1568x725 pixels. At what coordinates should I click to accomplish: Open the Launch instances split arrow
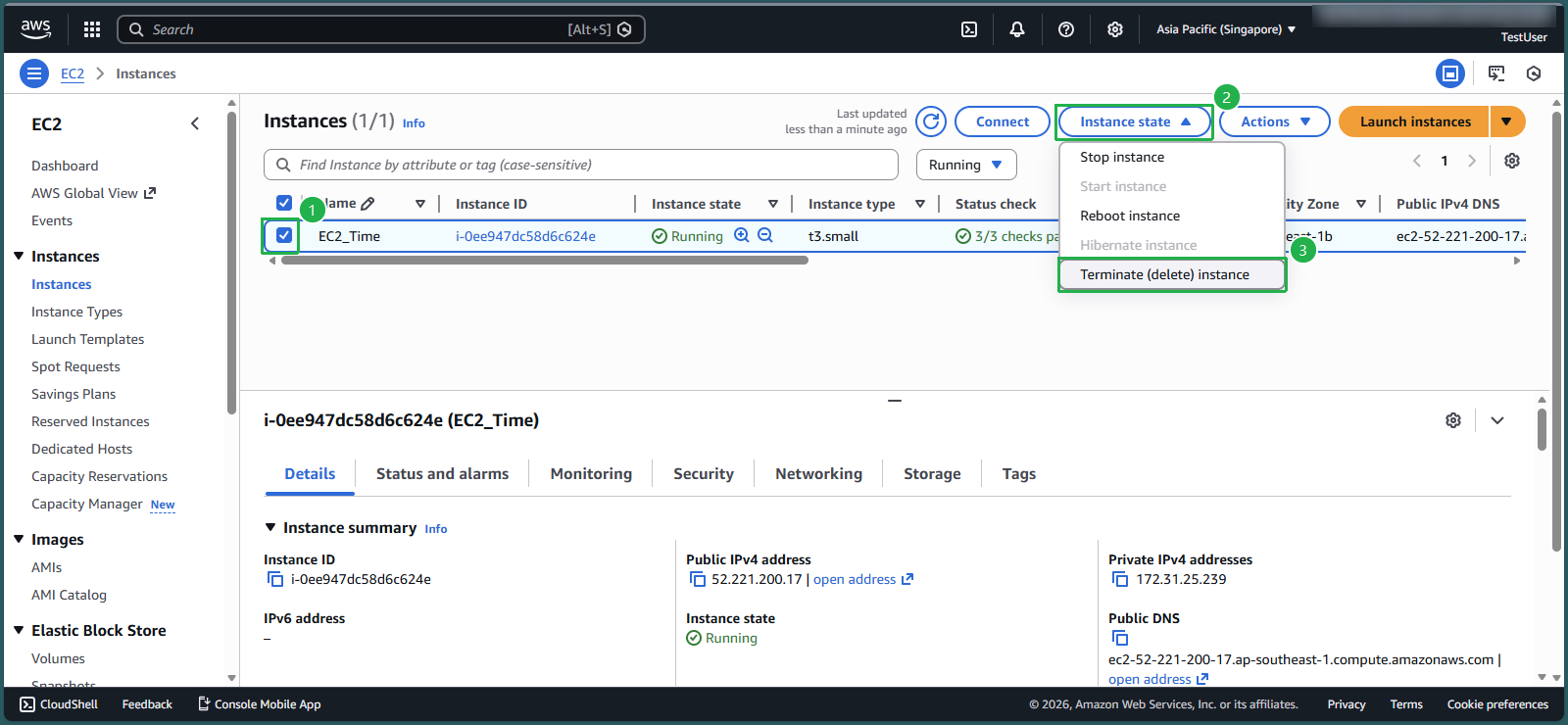pyautogui.click(x=1507, y=121)
